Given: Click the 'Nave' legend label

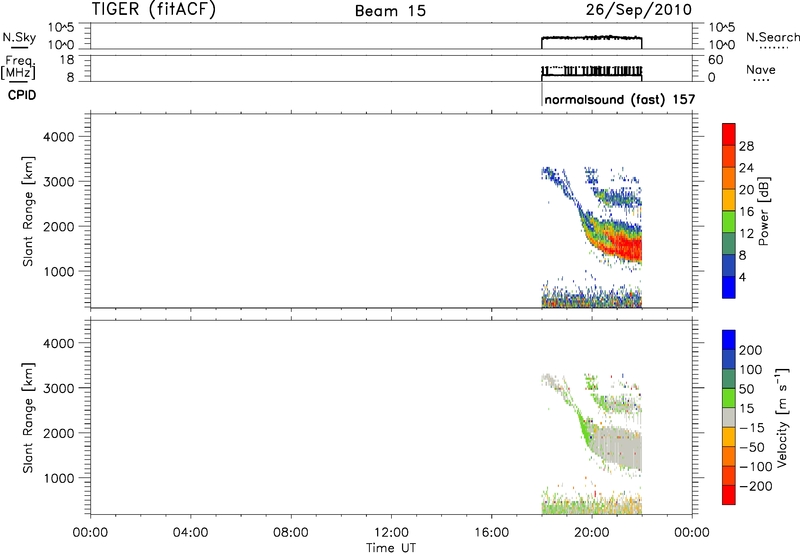Looking at the screenshot, I should pyautogui.click(x=761, y=69).
